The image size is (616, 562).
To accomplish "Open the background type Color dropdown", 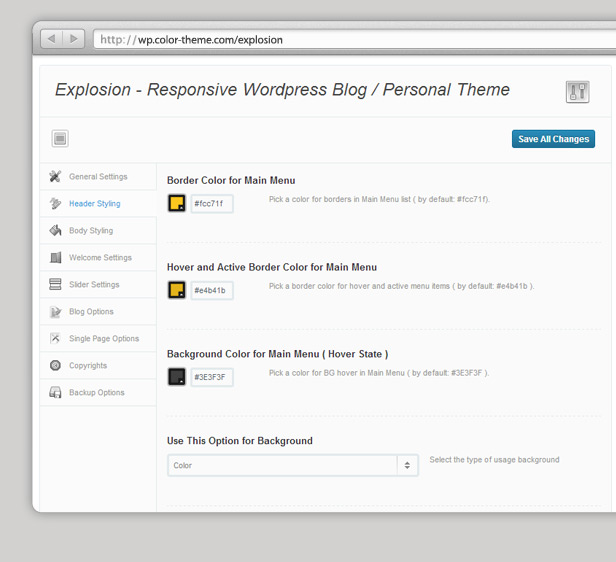I will [x=293, y=465].
